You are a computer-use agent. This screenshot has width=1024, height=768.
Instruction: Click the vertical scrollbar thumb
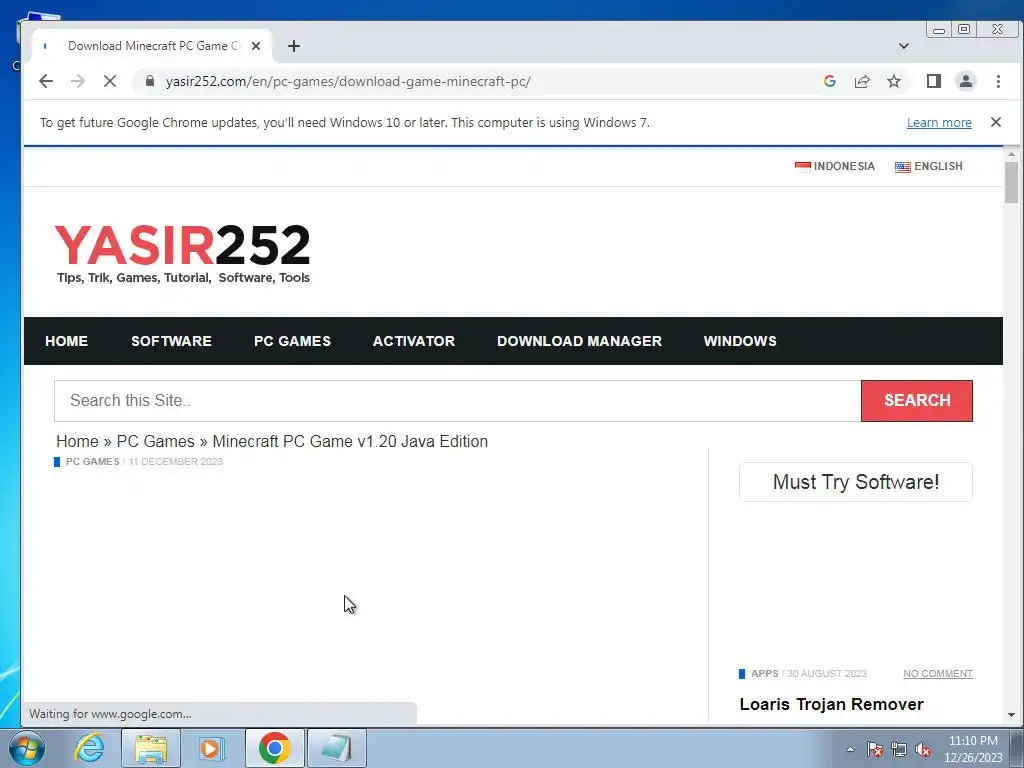[1012, 182]
